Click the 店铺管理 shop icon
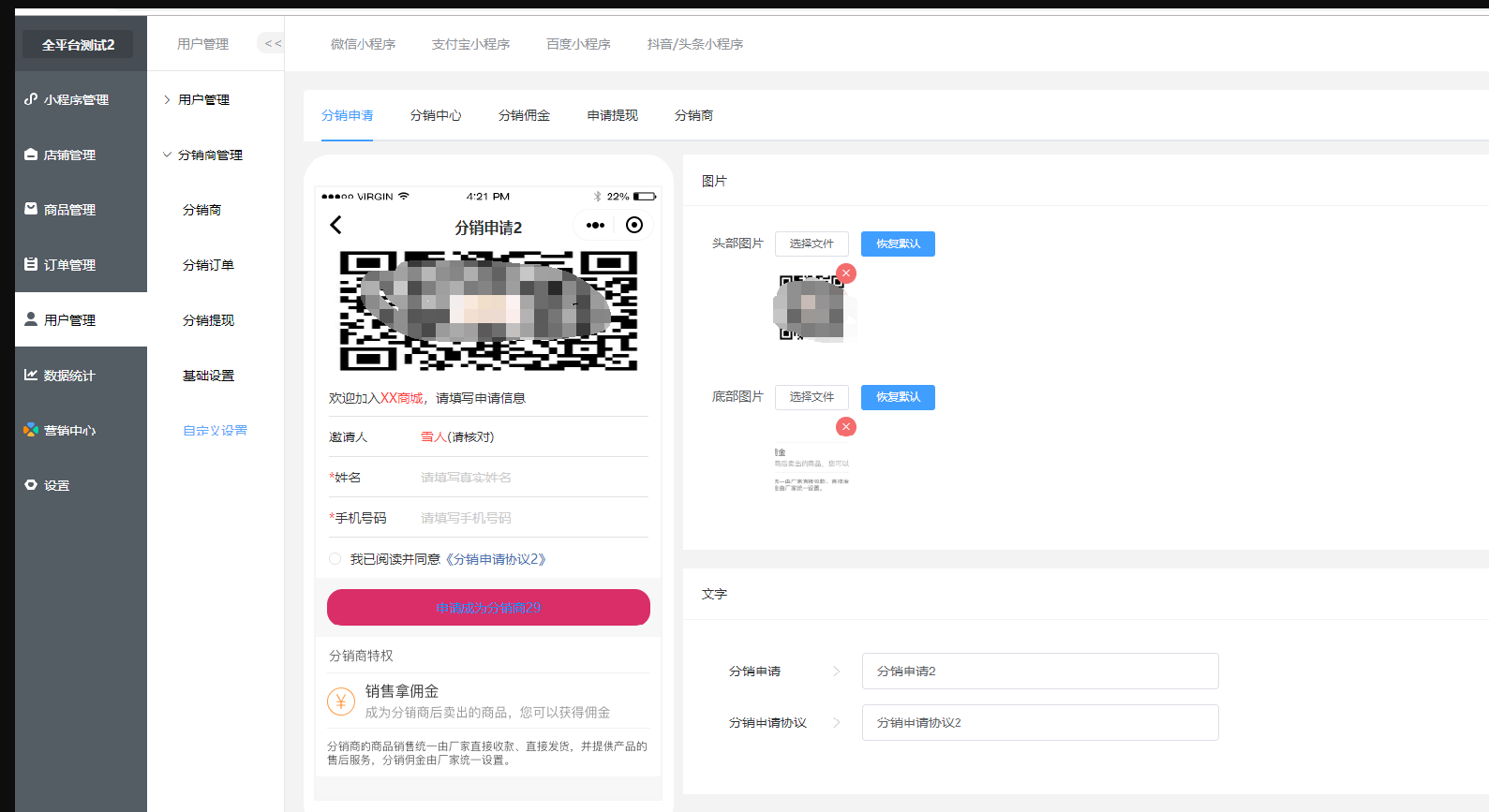The width and height of the screenshot is (1489, 812). pos(31,155)
